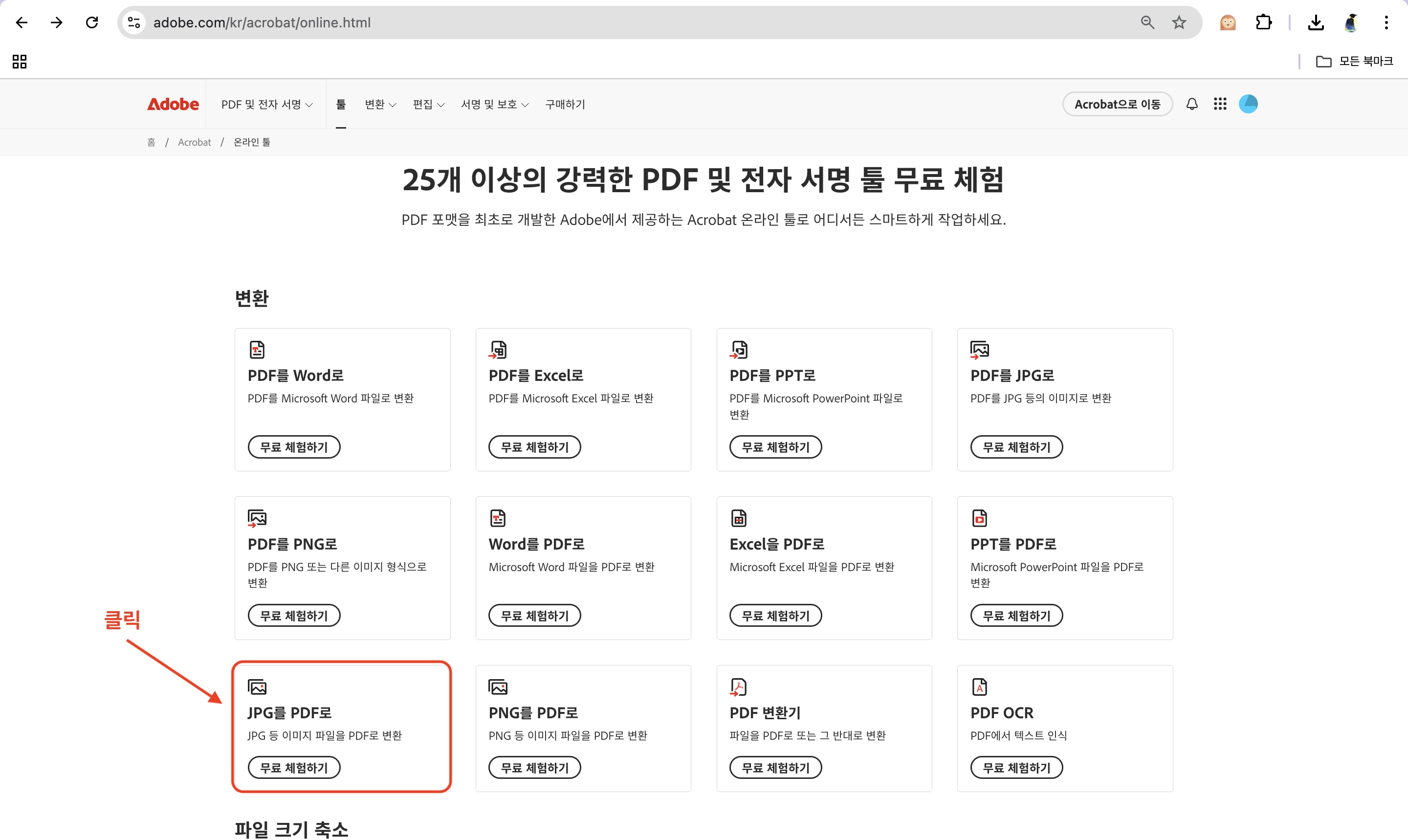Click the browser address bar URL

tap(262, 22)
